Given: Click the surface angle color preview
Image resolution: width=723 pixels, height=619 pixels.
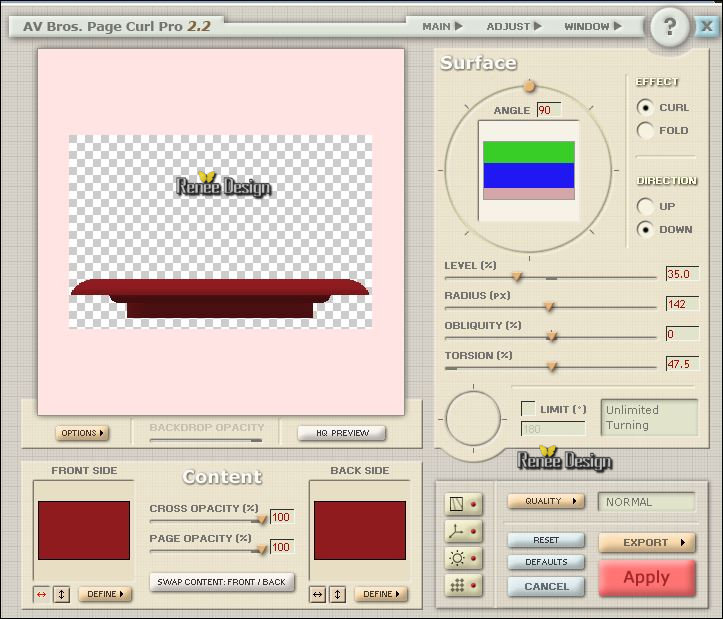Looking at the screenshot, I should coord(529,171).
